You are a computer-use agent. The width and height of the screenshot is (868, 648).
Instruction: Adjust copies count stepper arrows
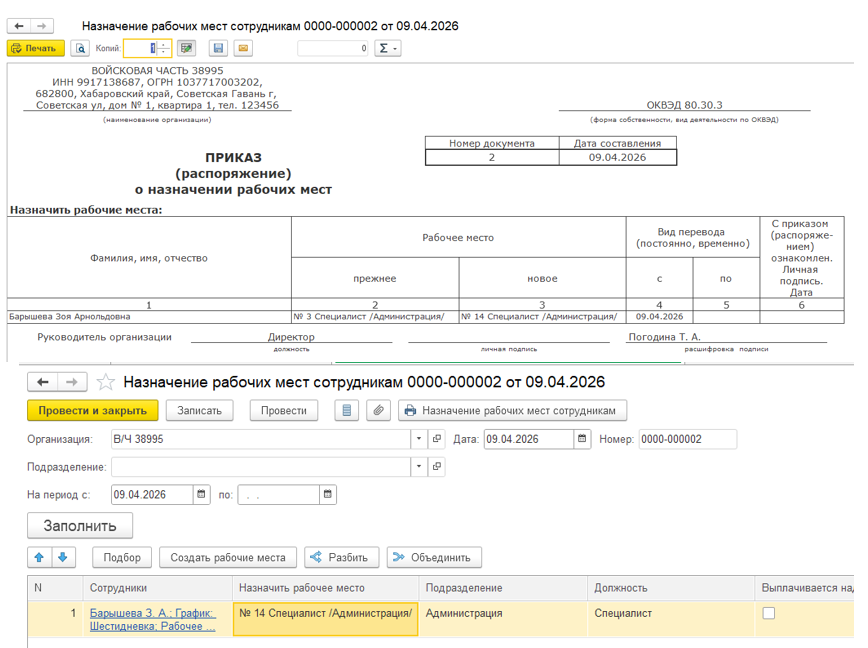pyautogui.click(x=163, y=48)
